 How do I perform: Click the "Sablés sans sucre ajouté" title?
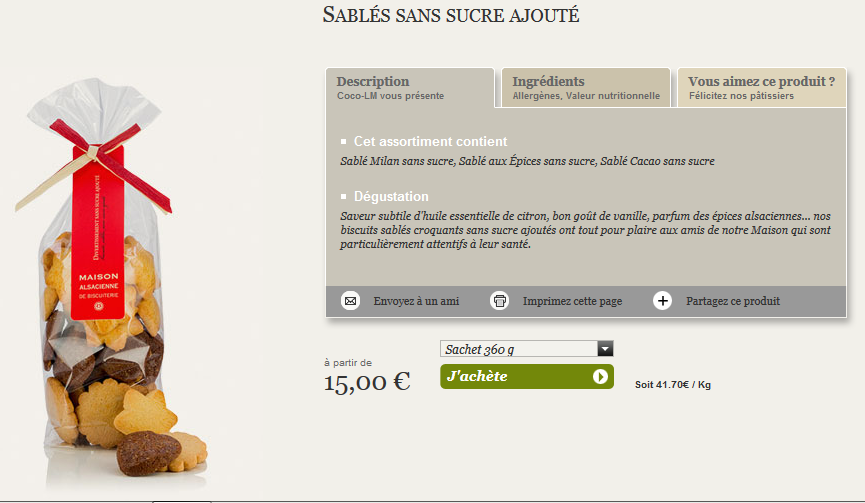click(x=451, y=16)
